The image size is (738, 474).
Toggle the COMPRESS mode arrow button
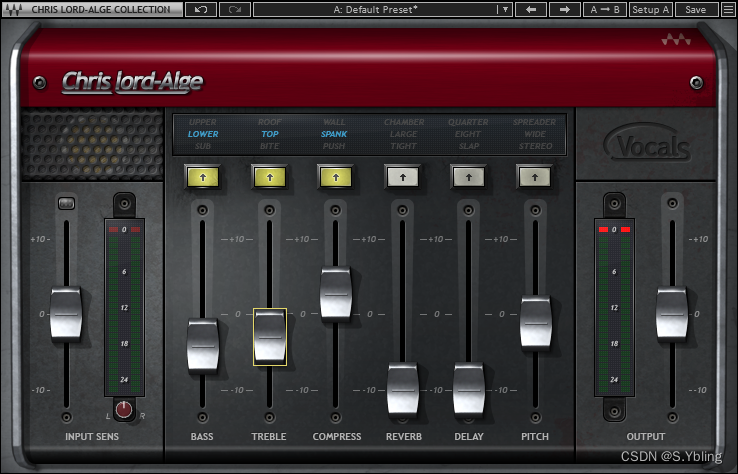(336, 177)
